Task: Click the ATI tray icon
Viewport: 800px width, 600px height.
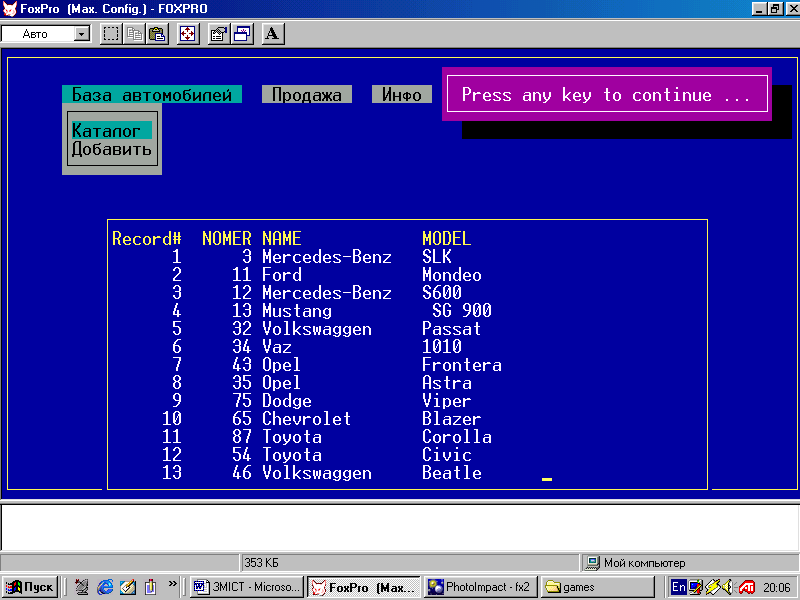Action: pyautogui.click(x=746, y=587)
